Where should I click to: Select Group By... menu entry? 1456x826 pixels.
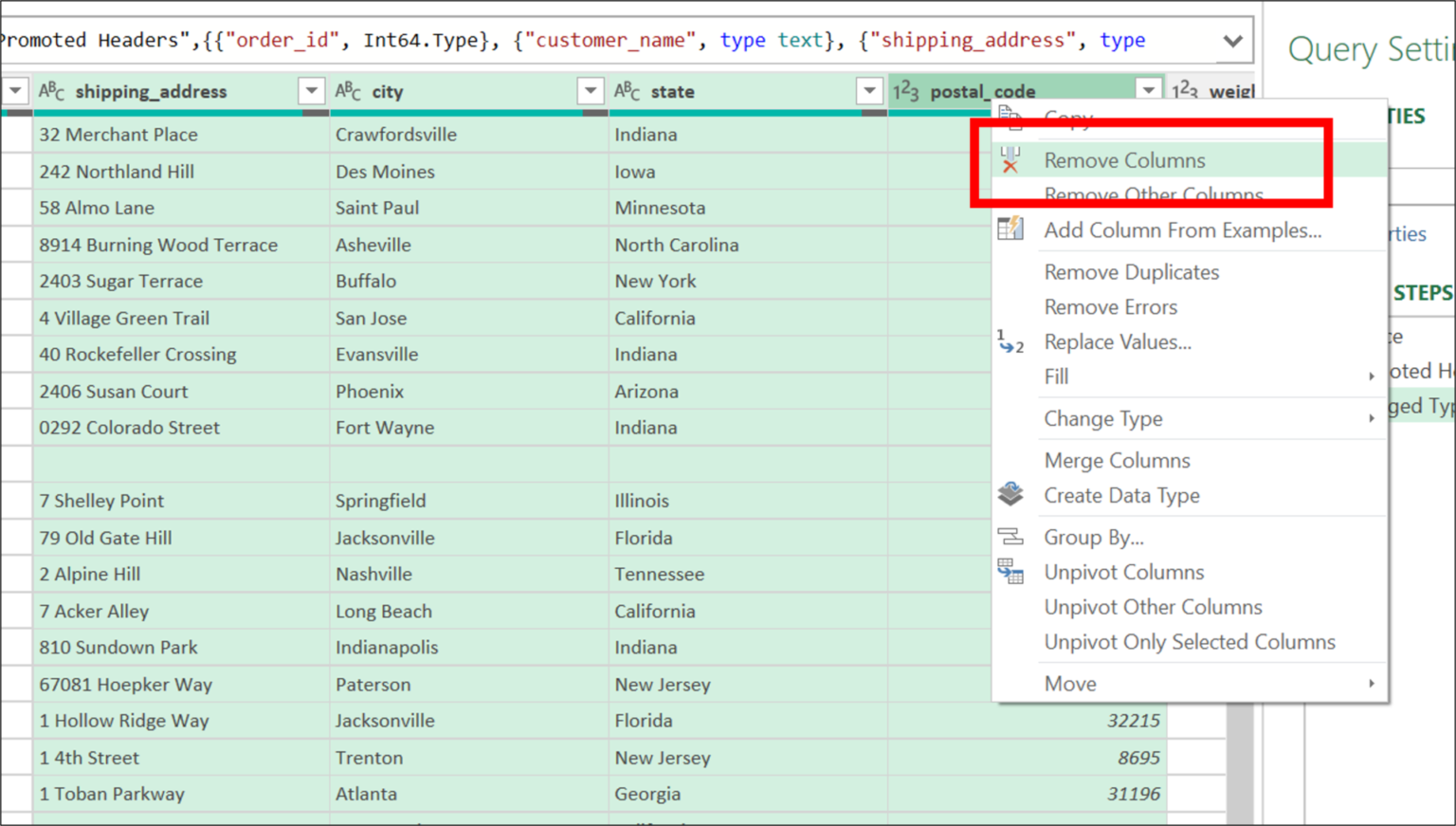coord(1189,537)
